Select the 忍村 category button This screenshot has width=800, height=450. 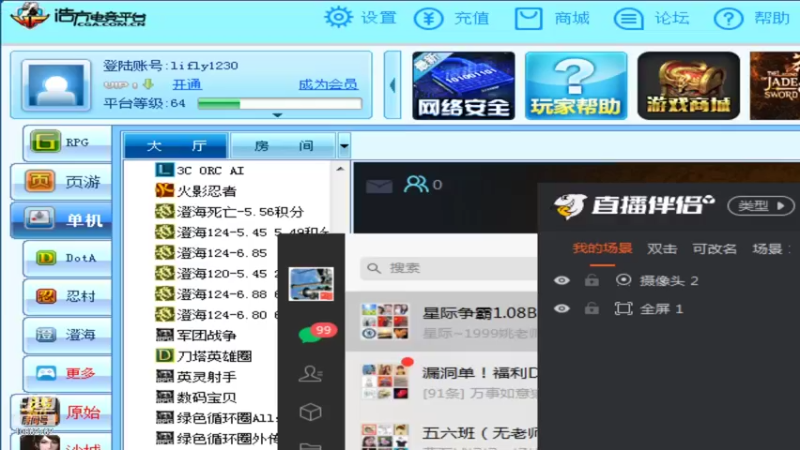coord(67,296)
